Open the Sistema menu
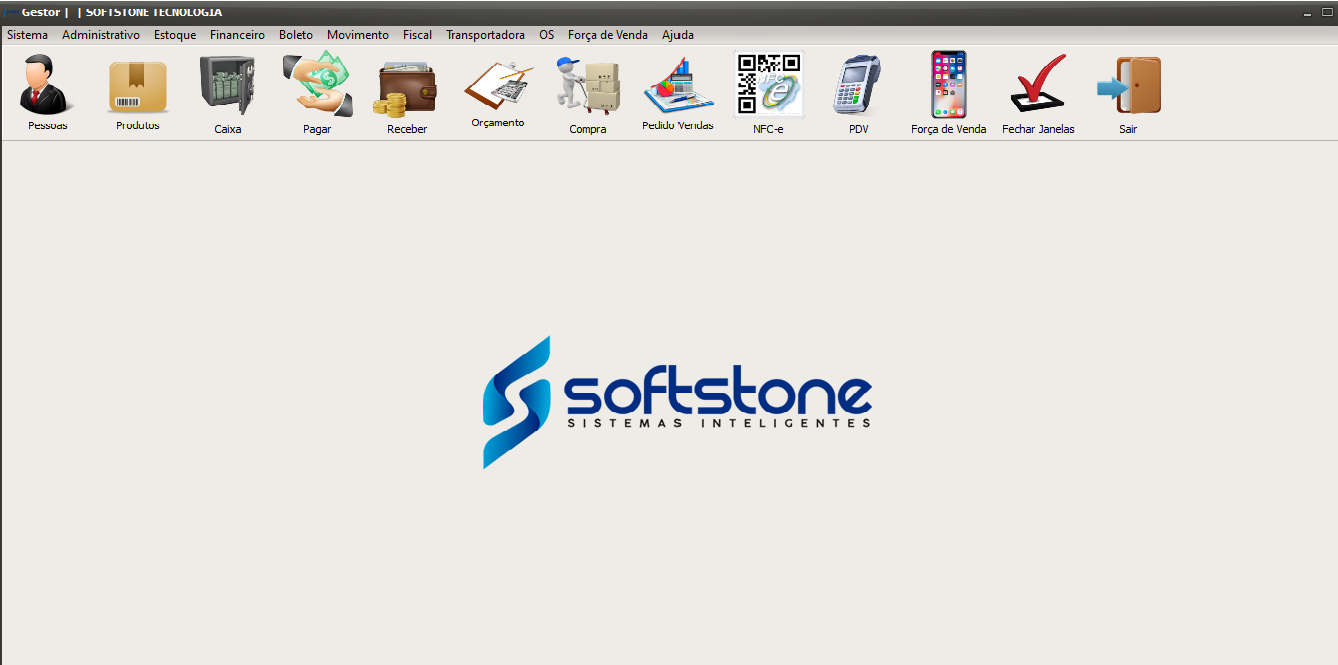Image resolution: width=1338 pixels, height=665 pixels. click(x=27, y=35)
